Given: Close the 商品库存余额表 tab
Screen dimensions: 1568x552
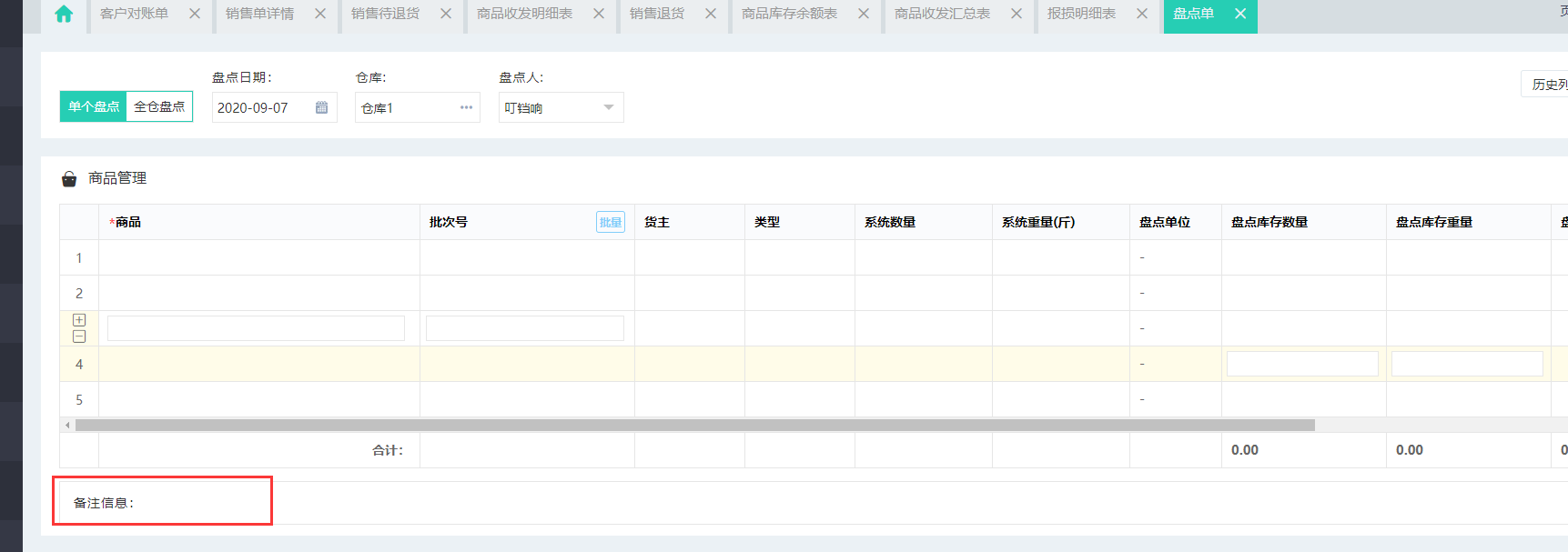Looking at the screenshot, I should click(x=864, y=14).
